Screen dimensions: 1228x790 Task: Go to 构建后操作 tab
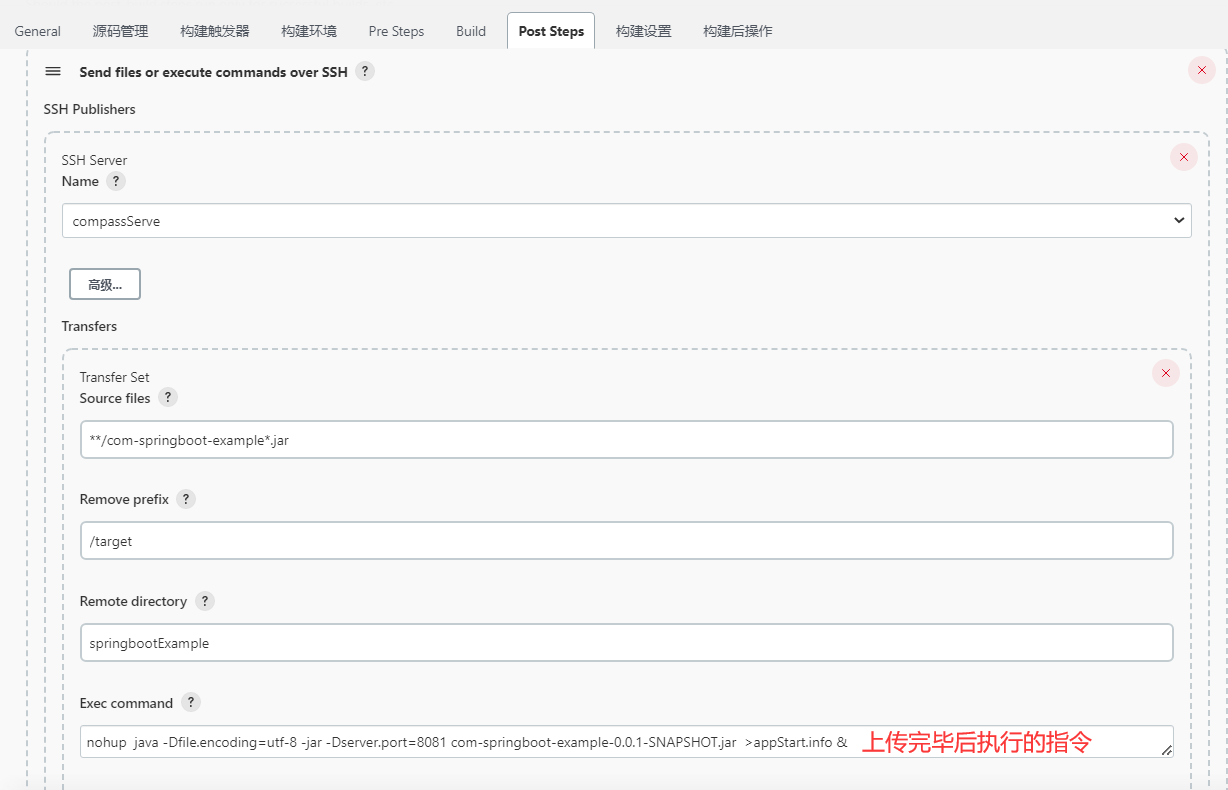738,31
